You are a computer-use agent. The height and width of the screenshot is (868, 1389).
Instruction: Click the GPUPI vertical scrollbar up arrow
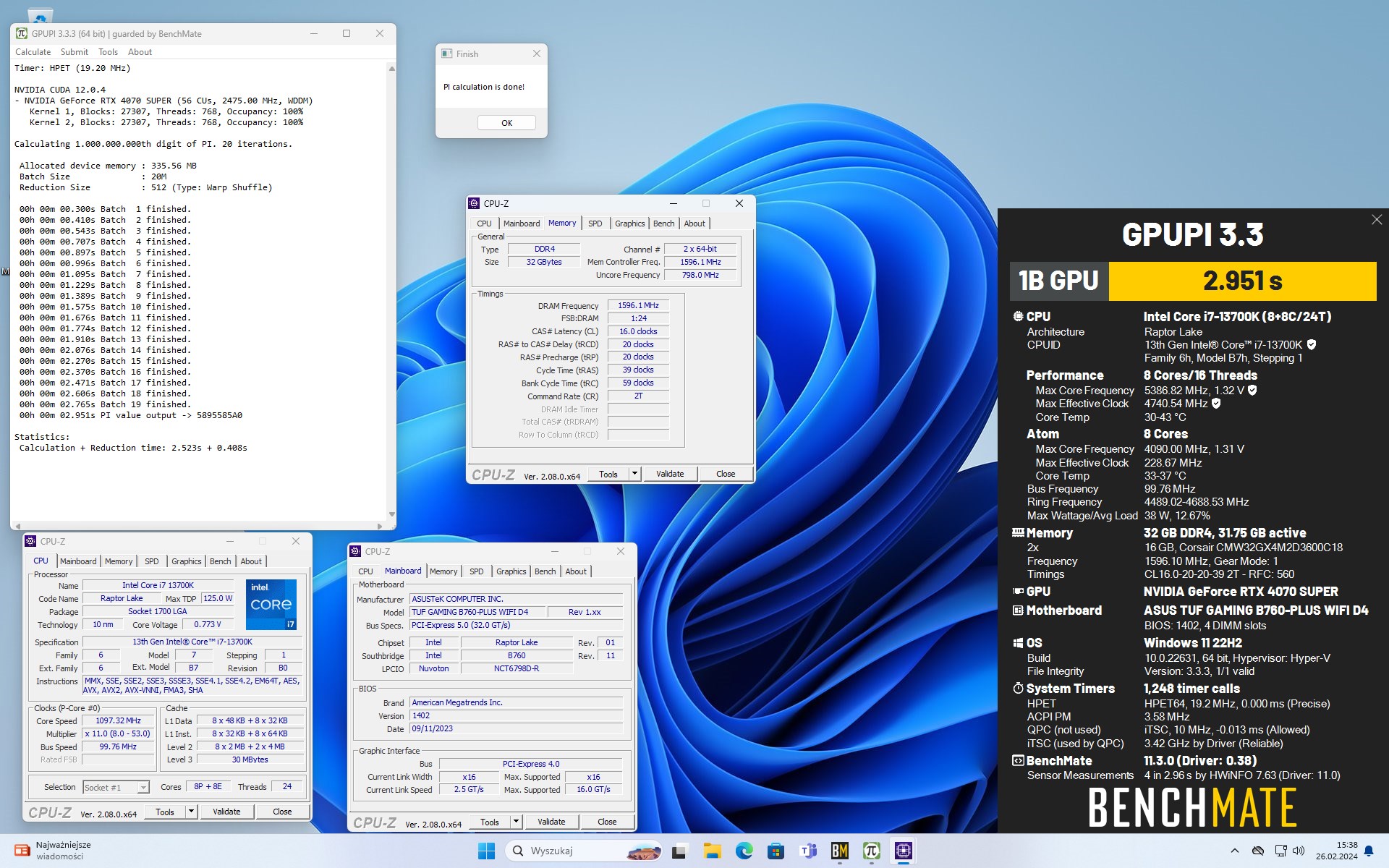[x=391, y=68]
